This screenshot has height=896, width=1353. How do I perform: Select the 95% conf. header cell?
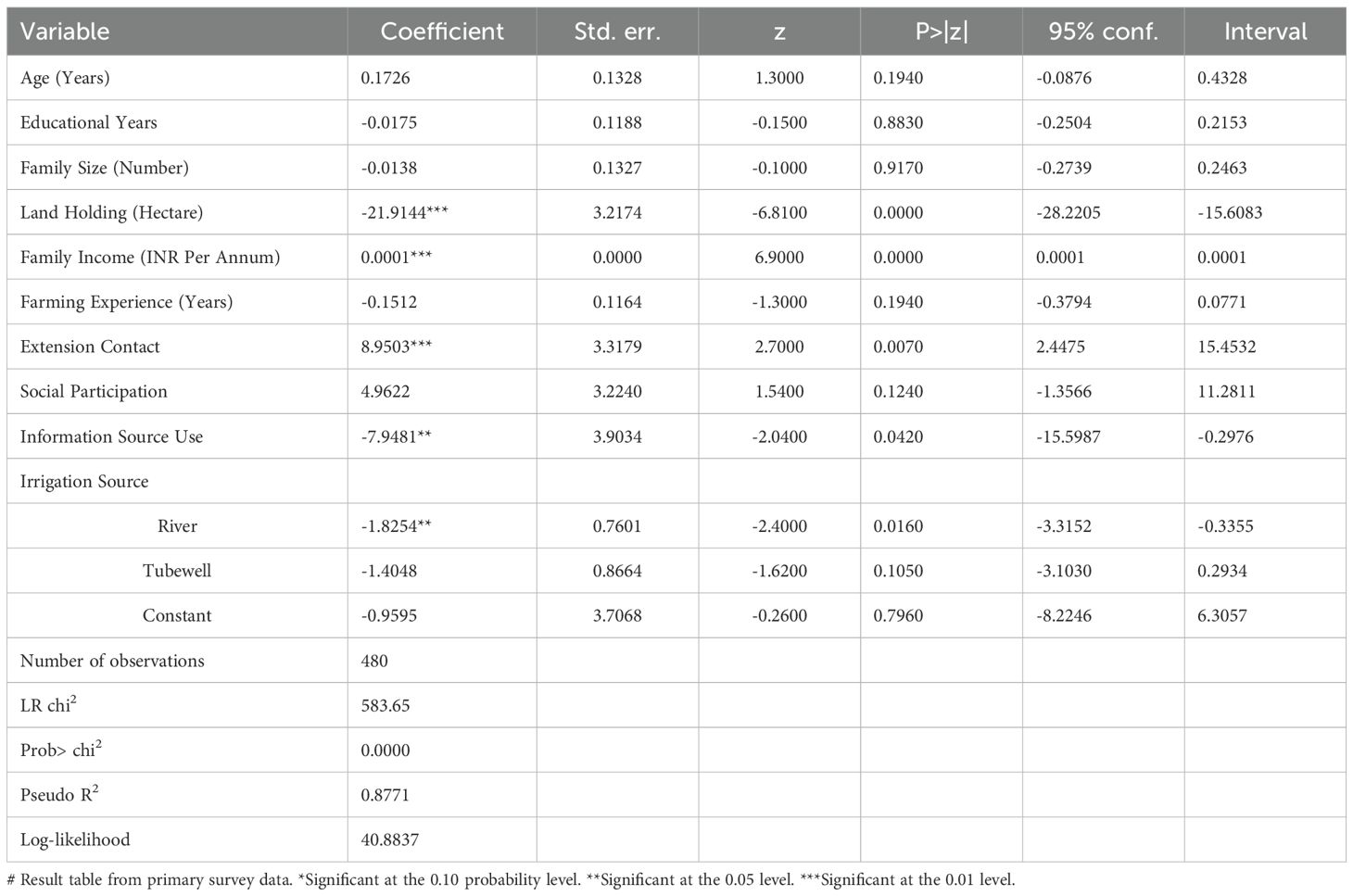click(1103, 32)
